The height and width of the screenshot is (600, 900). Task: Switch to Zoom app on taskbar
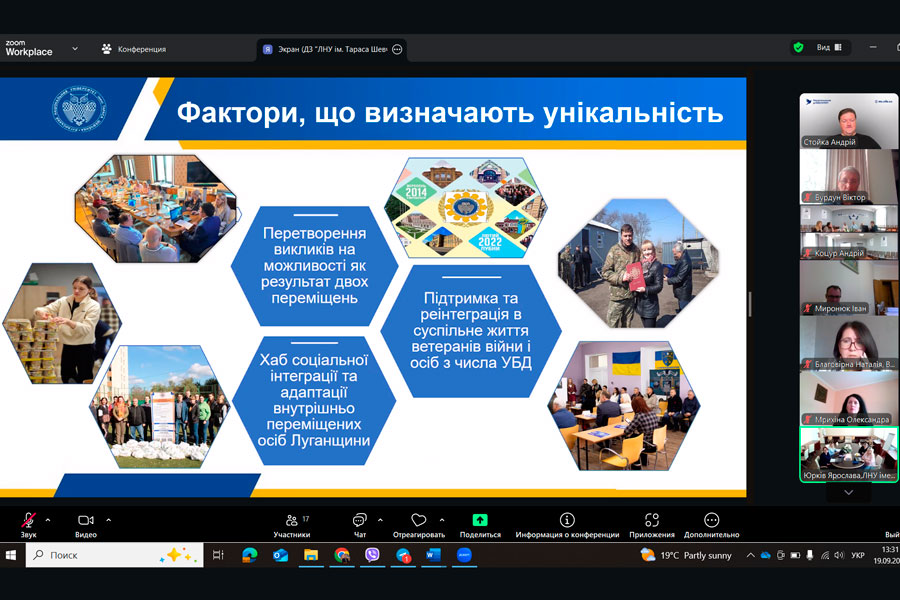click(x=464, y=555)
